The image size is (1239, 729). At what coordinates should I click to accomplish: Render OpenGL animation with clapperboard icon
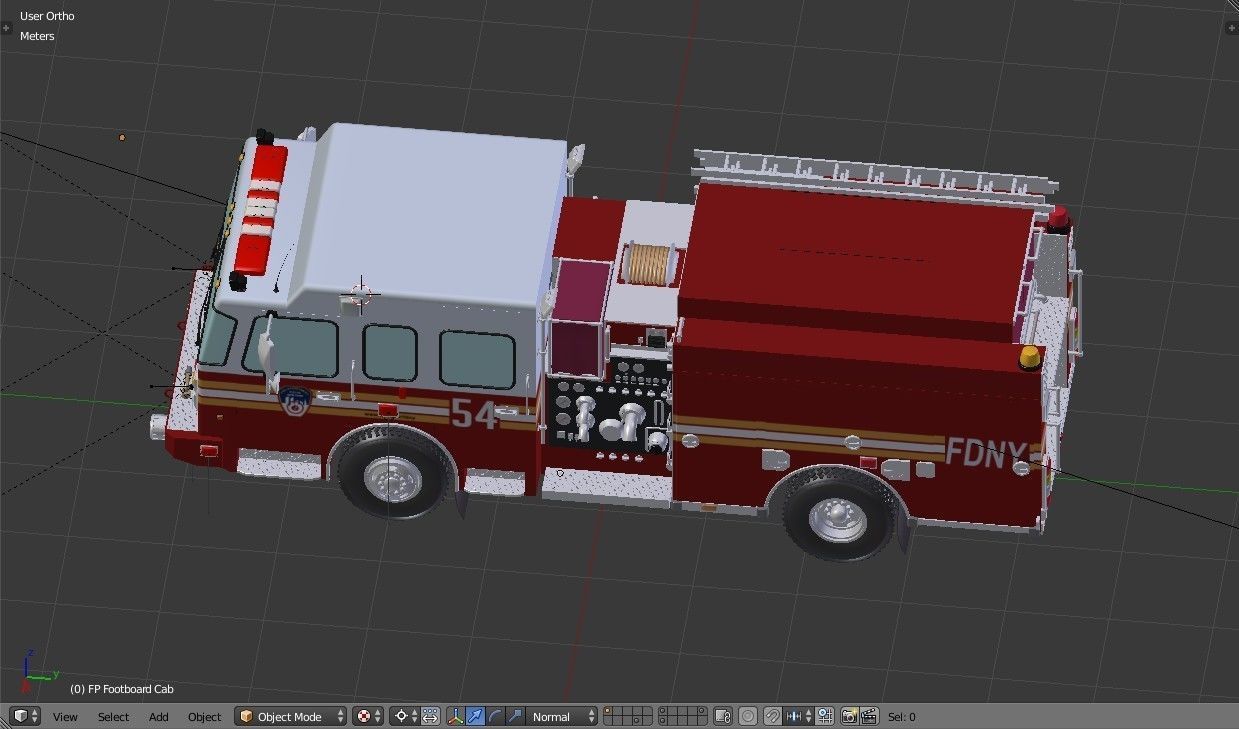[869, 716]
